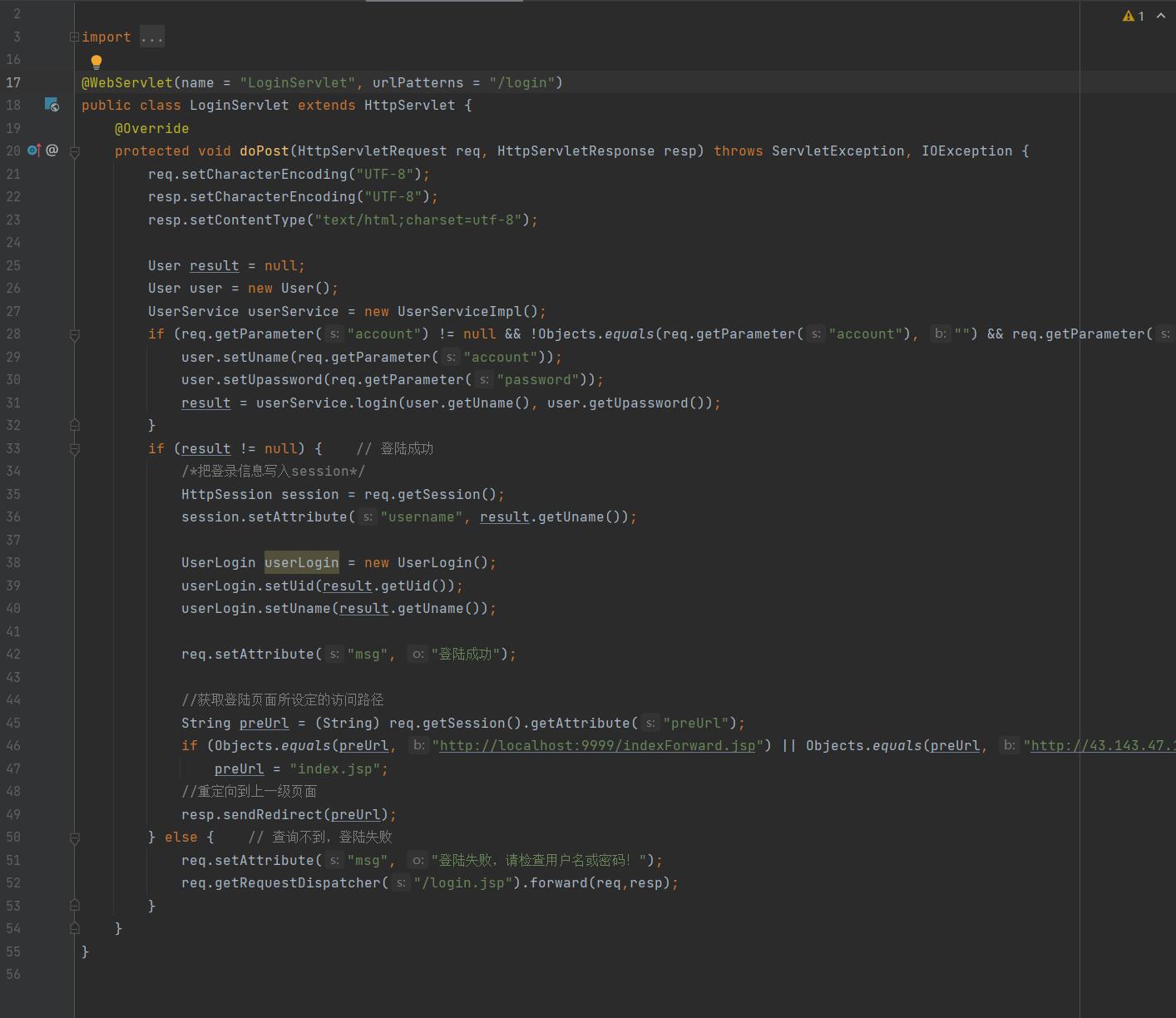
Task: Open the http://localhost:9999/indexForward.jsp link
Action: (x=597, y=746)
